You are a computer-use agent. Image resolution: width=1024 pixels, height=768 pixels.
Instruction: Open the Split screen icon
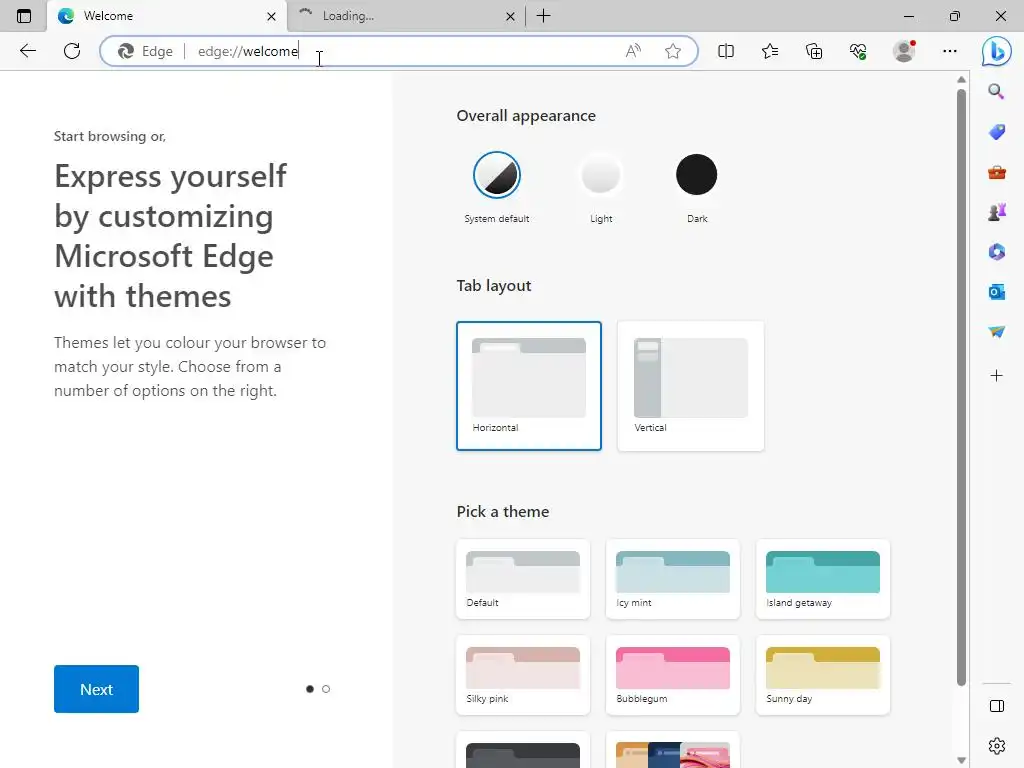click(x=726, y=51)
